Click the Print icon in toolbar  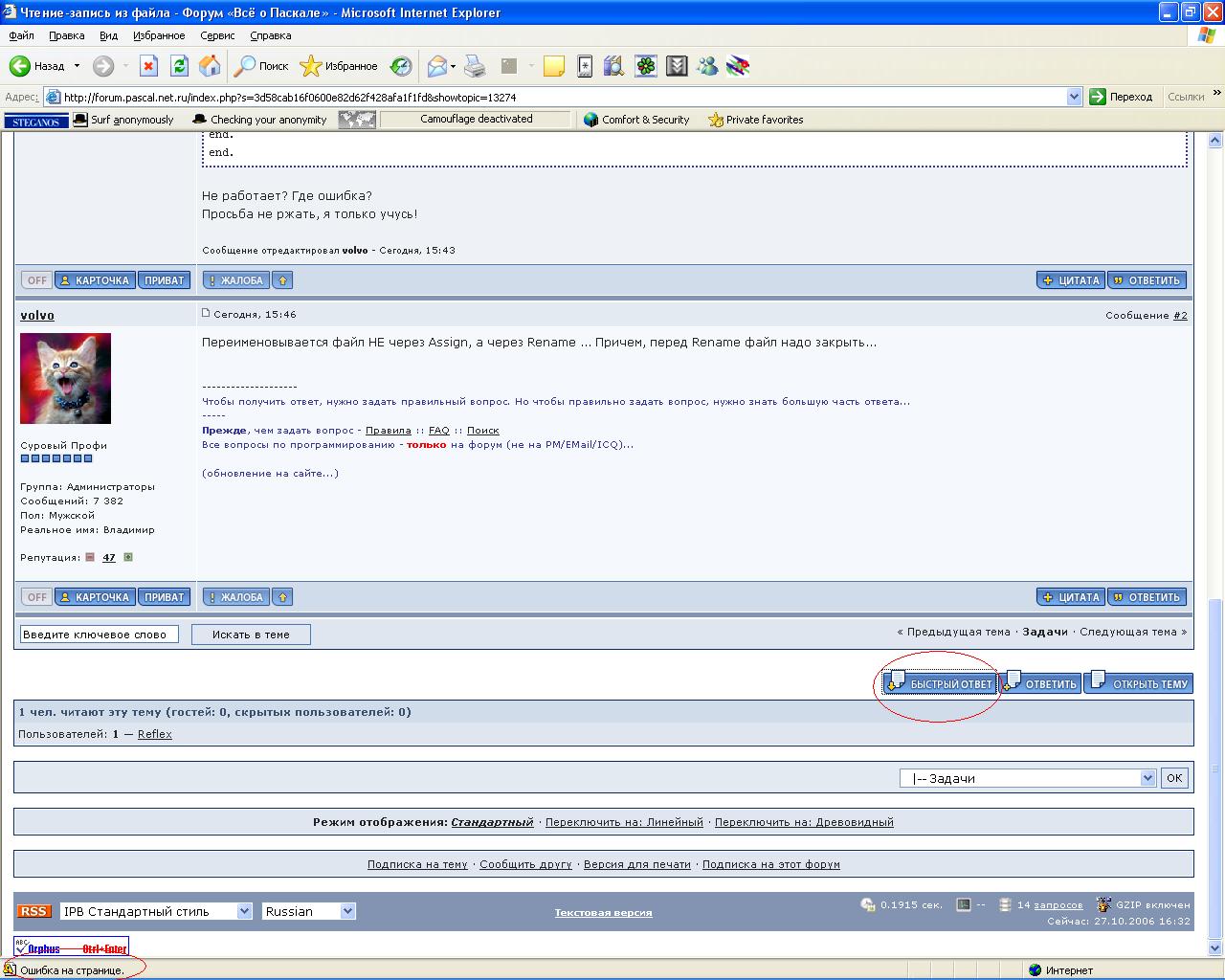475,66
